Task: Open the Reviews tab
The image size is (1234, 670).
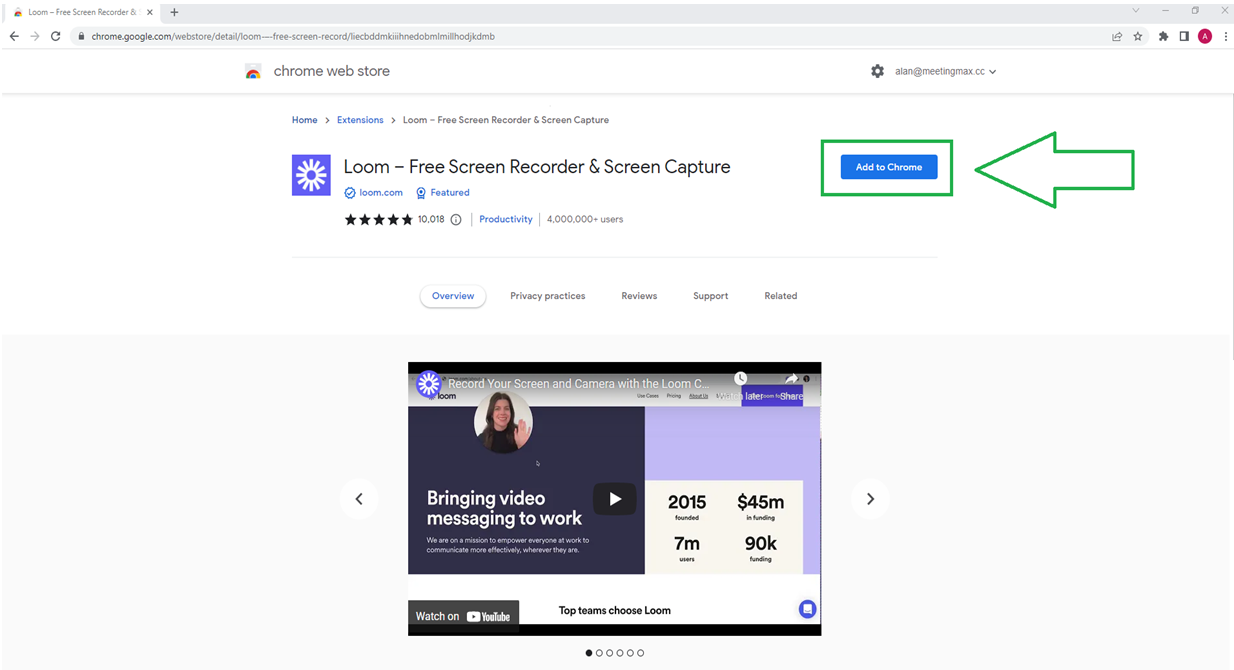Action: [639, 296]
